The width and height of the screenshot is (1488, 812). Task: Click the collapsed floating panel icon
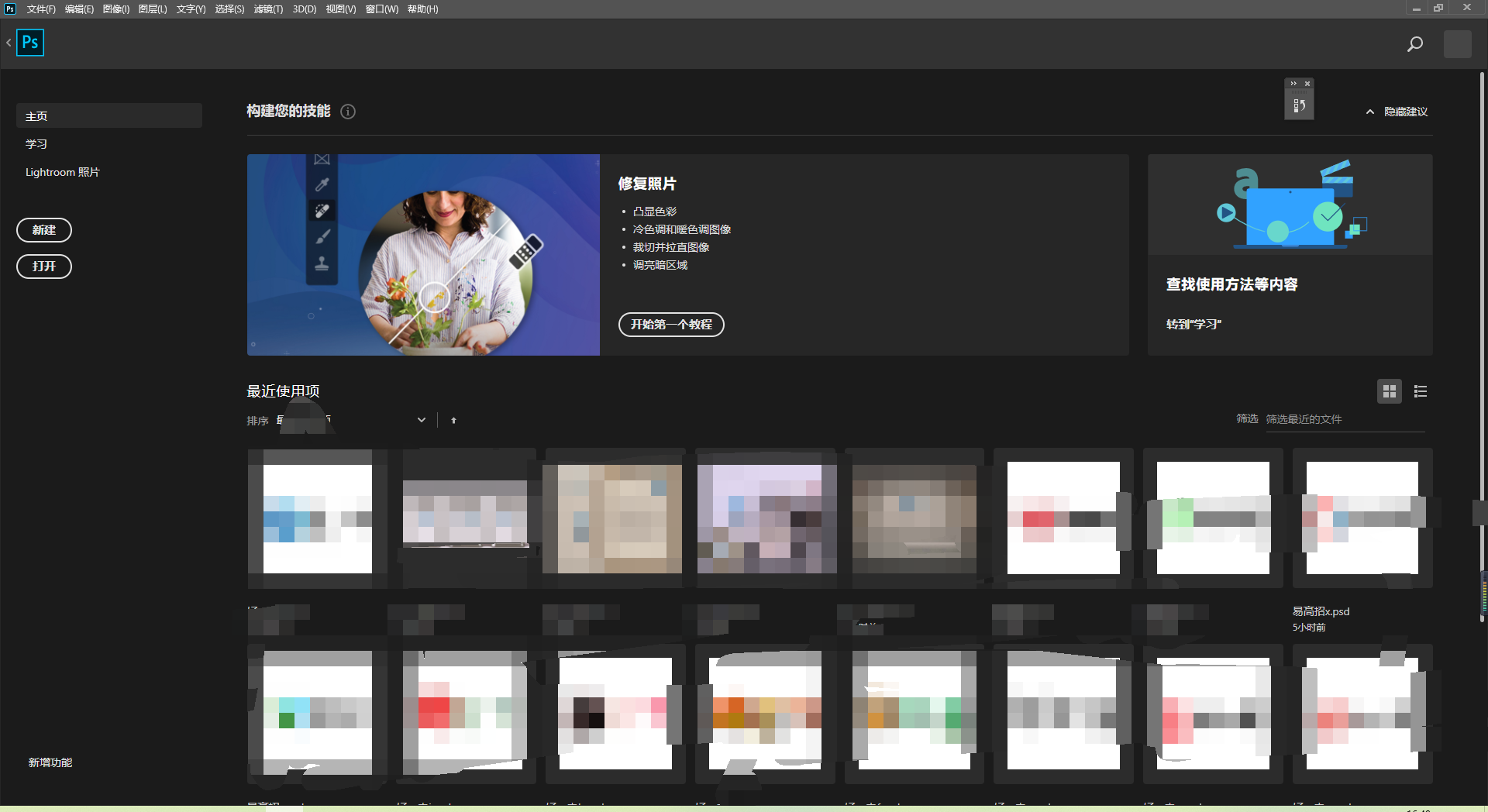coord(1300,105)
